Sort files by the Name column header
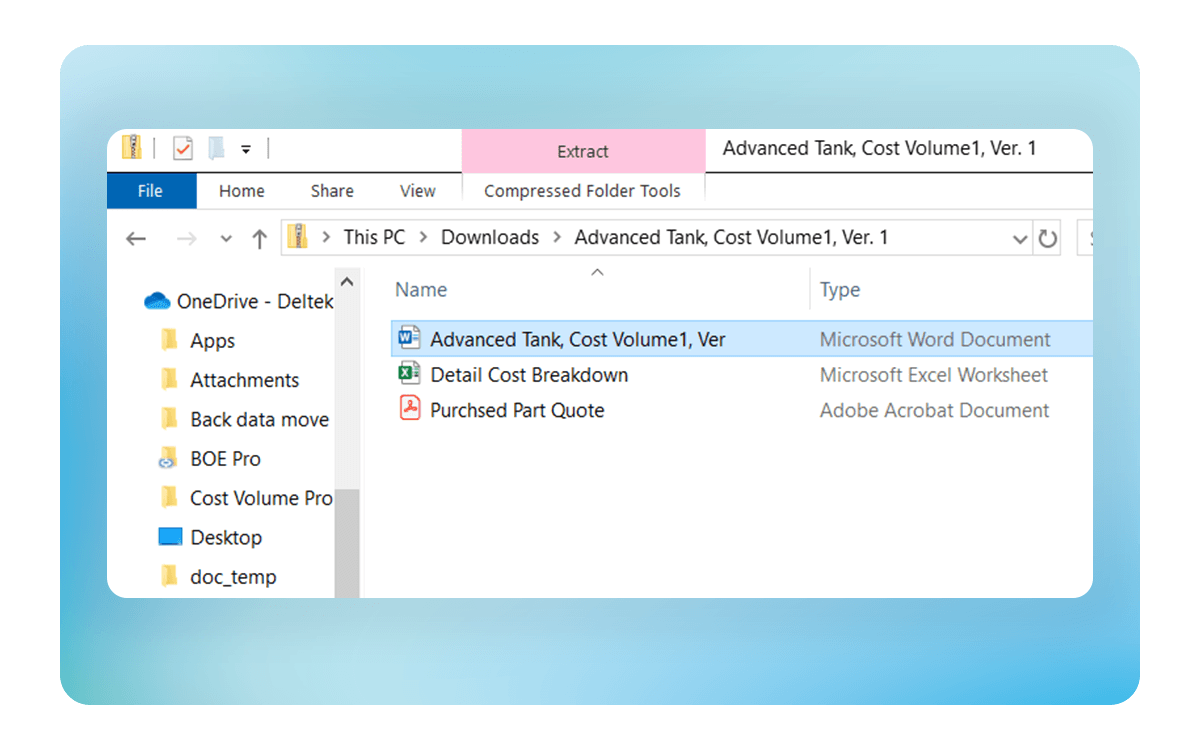 point(421,290)
